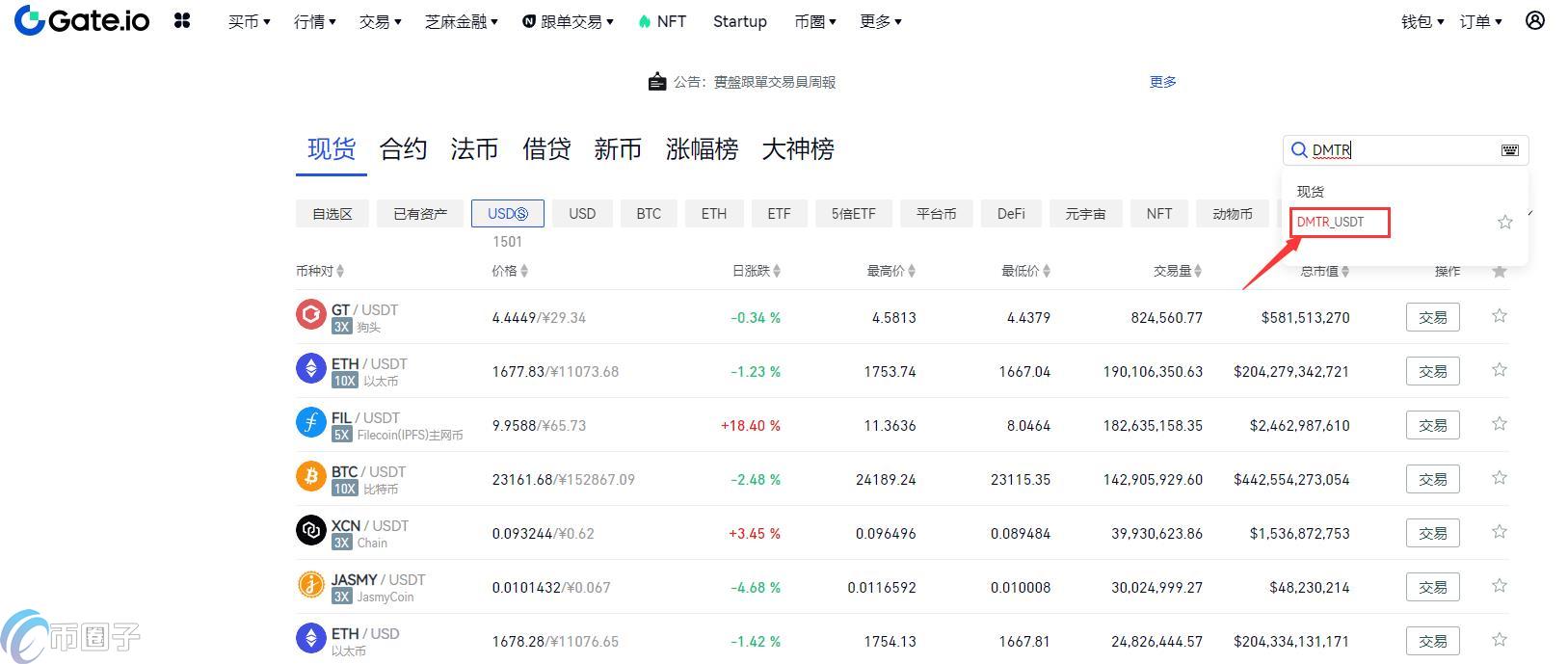Image resolution: width=1568 pixels, height=664 pixels.
Task: Favorite the GT/USDT pair star
Action: click(x=1499, y=315)
